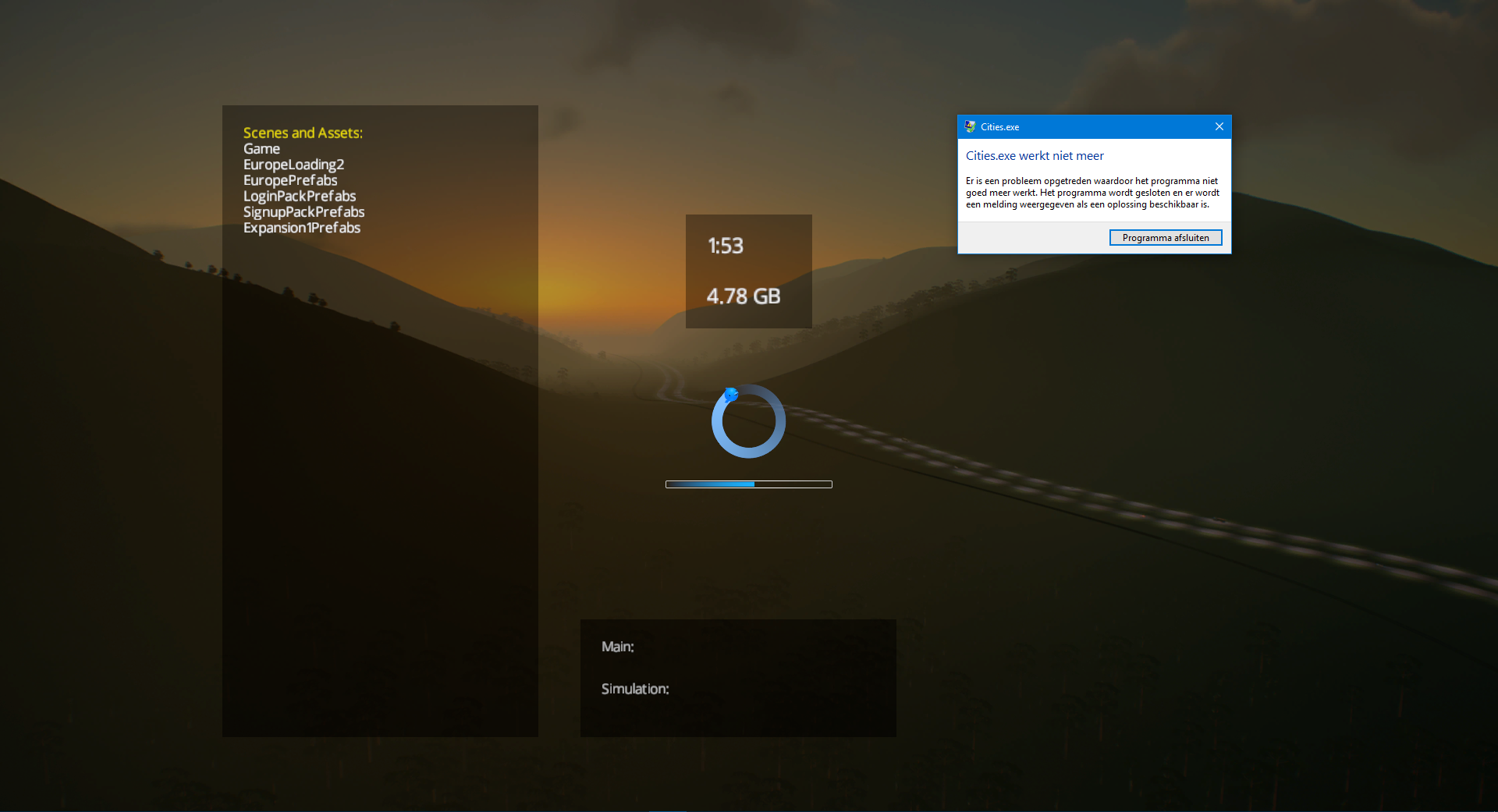This screenshot has height=812, width=1498.
Task: Click the loading progress bar
Action: [748, 484]
